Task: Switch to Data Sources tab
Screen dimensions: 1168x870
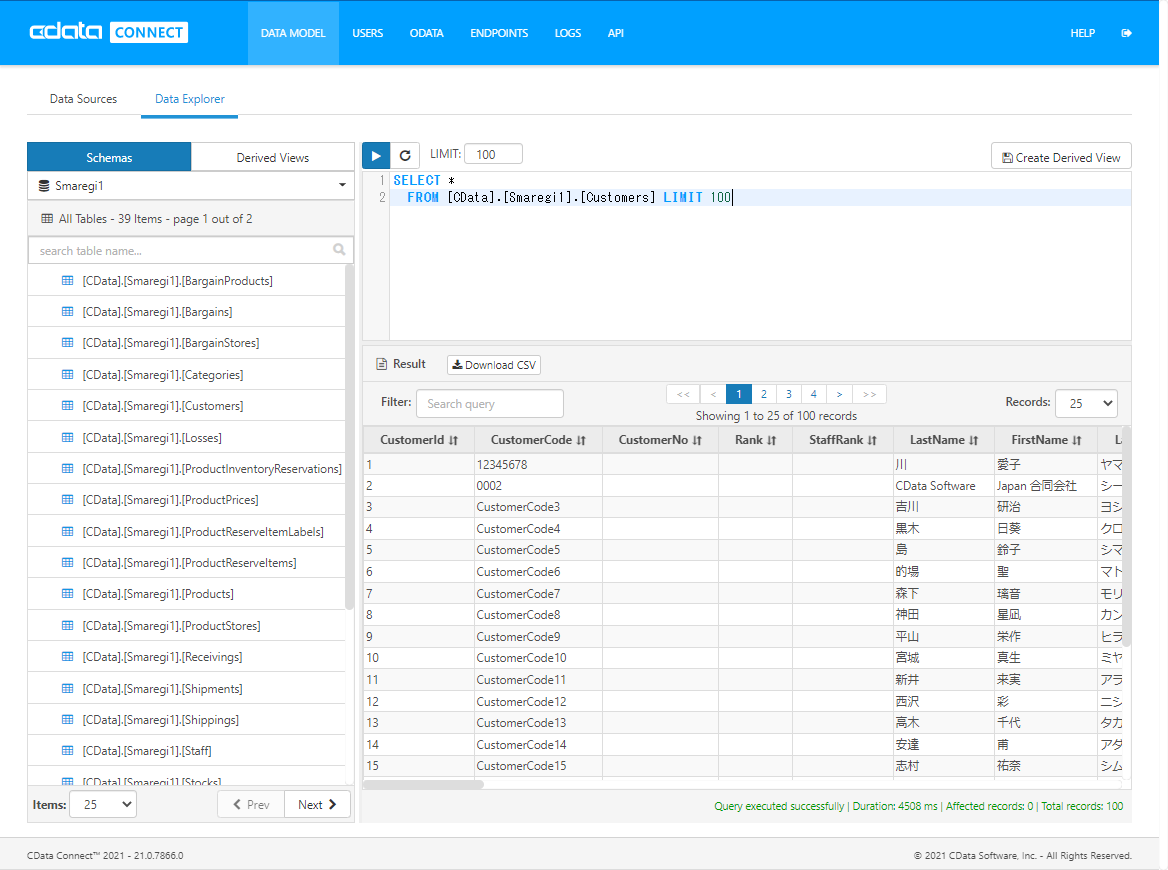Action: 83,98
